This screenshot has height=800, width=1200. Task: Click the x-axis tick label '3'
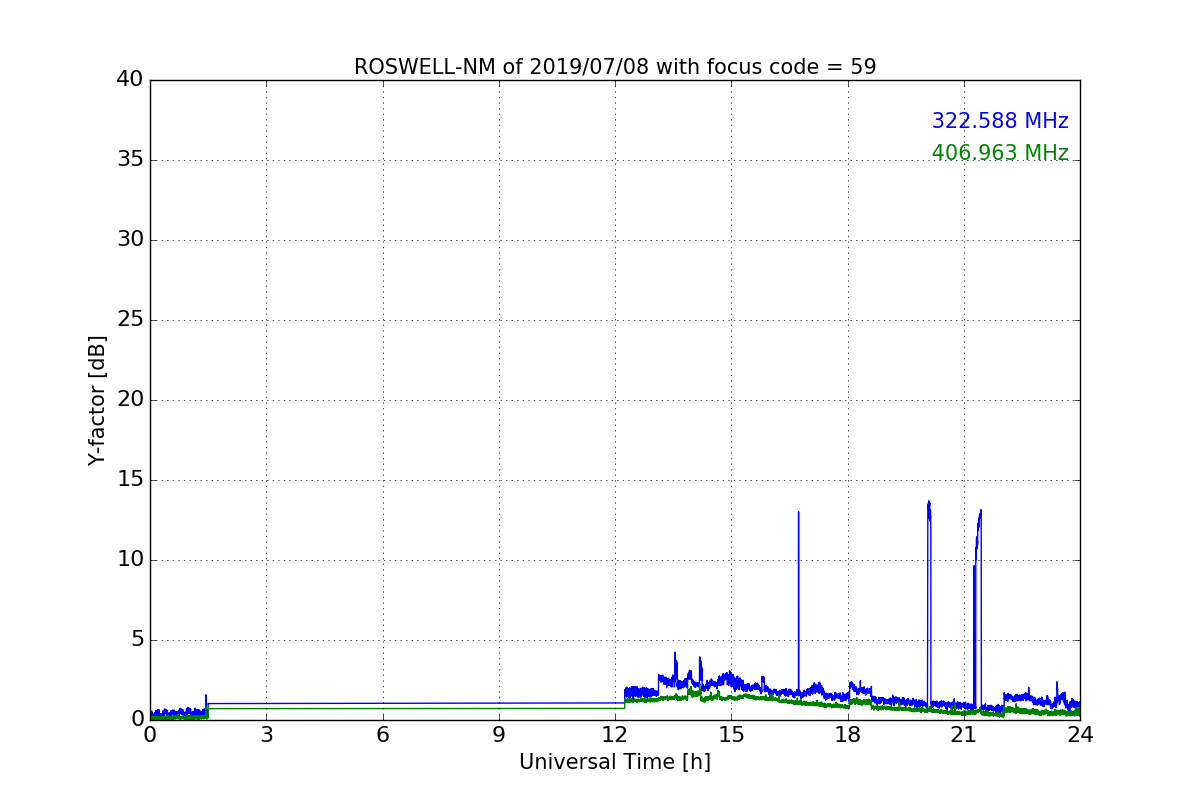click(x=266, y=734)
